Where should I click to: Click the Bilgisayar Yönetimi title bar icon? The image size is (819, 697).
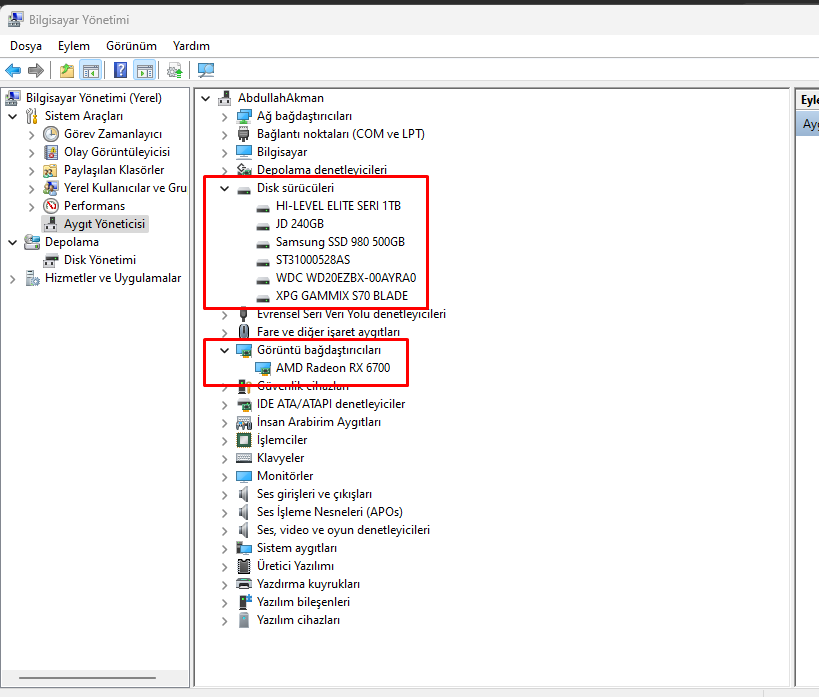(x=15, y=20)
